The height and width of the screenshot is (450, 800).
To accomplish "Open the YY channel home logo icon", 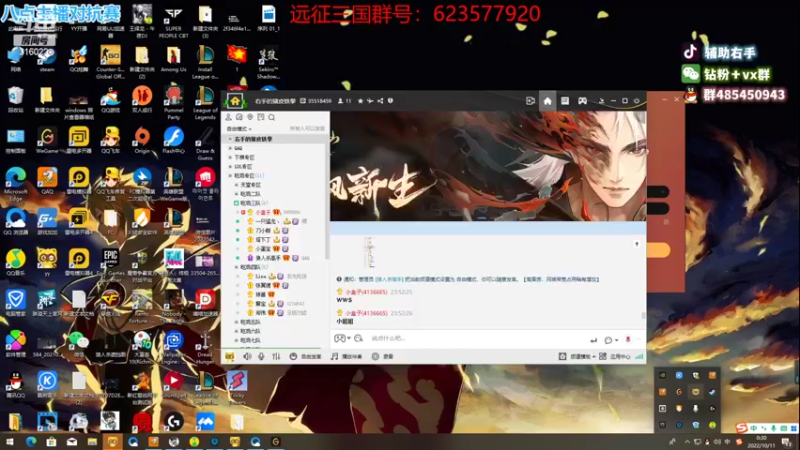I will click(235, 101).
